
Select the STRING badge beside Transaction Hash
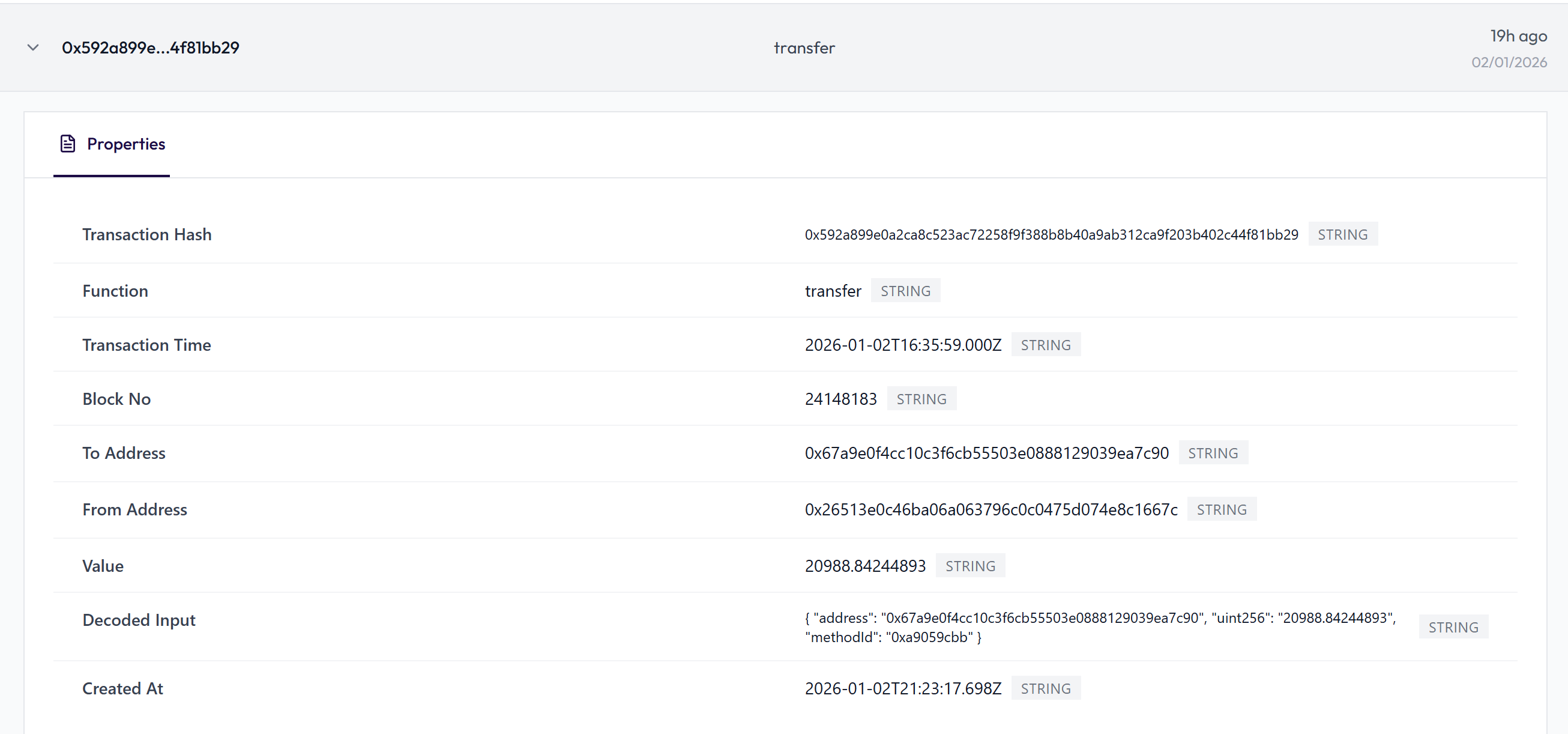pos(1343,234)
